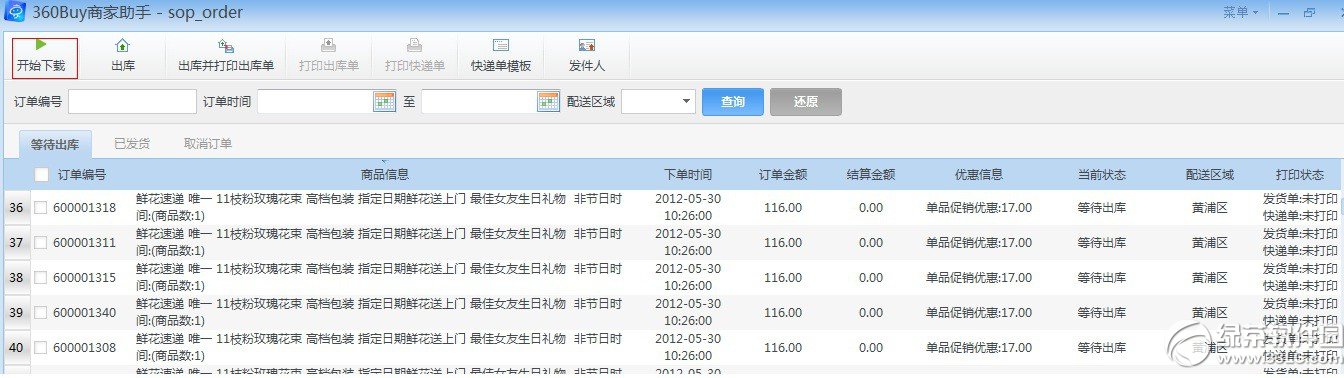The height and width of the screenshot is (378, 1344).
Task: Click the 商品信息 column header
Action: point(385,174)
